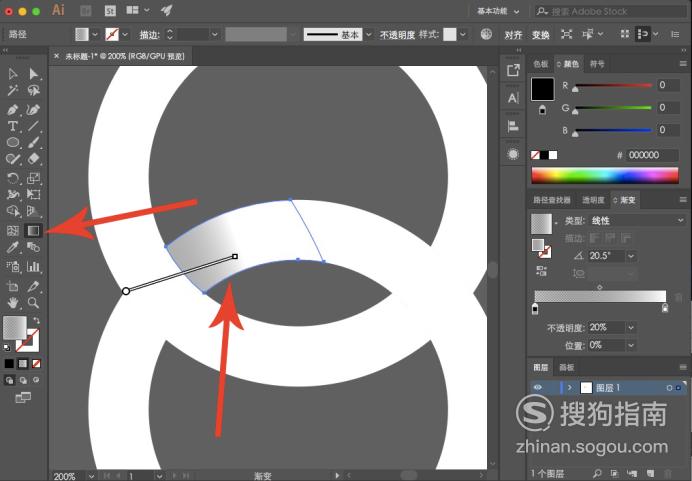Image resolution: width=692 pixels, height=481 pixels.
Task: Select the Column Graph tool
Action: pyautogui.click(x=34, y=267)
